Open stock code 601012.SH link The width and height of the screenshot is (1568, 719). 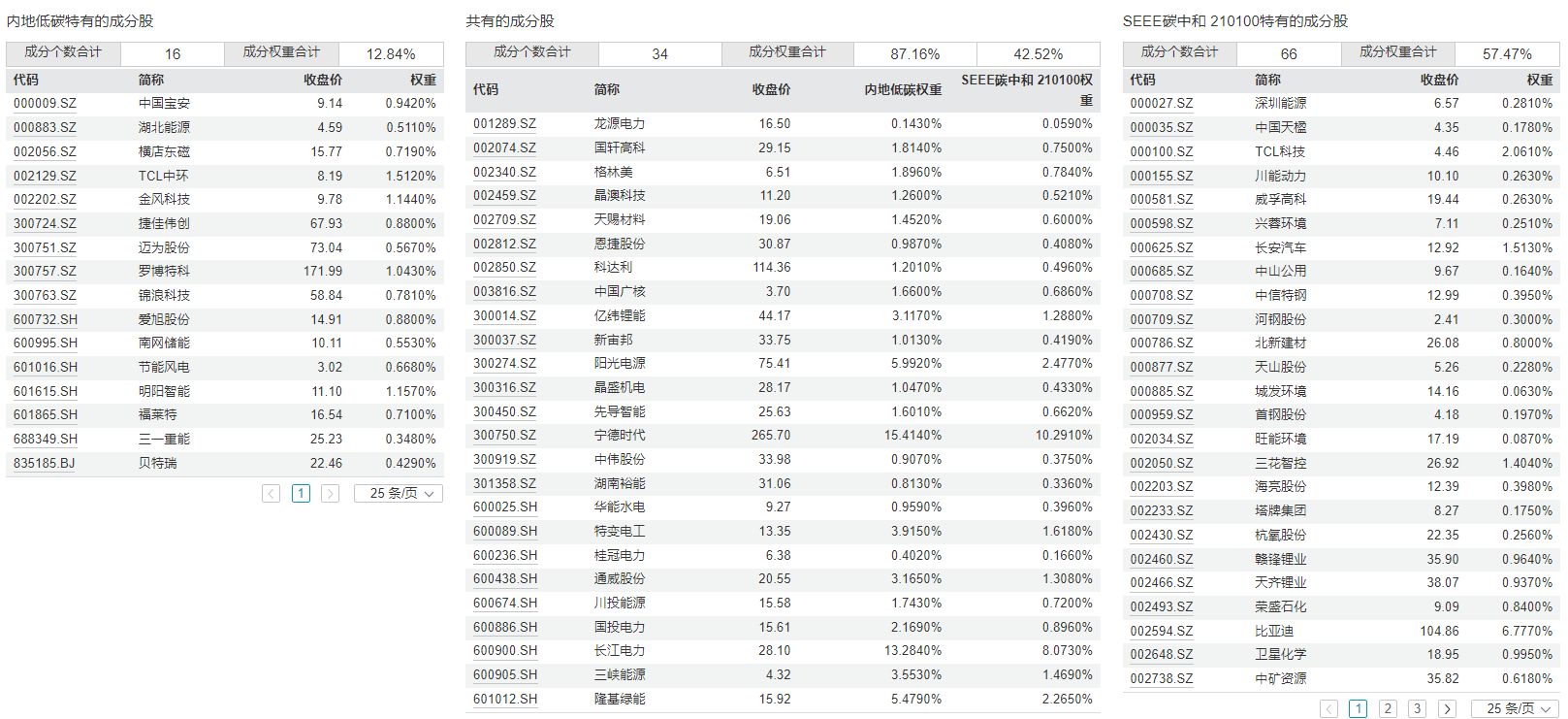504,699
